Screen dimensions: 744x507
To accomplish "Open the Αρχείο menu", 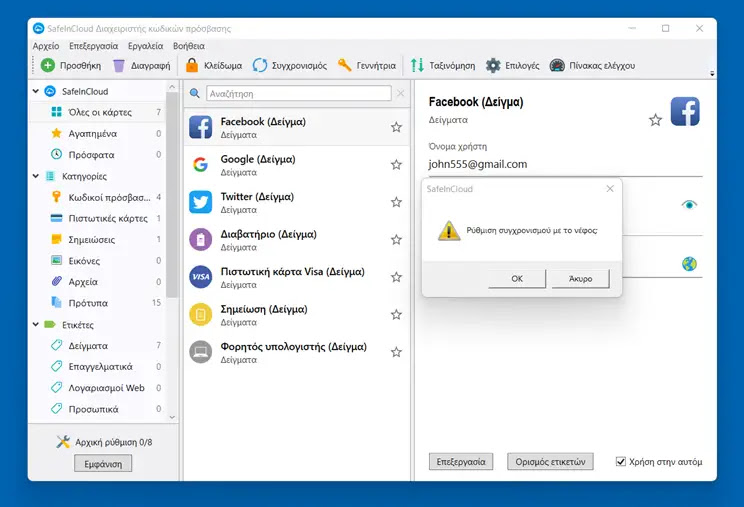I will coord(46,46).
